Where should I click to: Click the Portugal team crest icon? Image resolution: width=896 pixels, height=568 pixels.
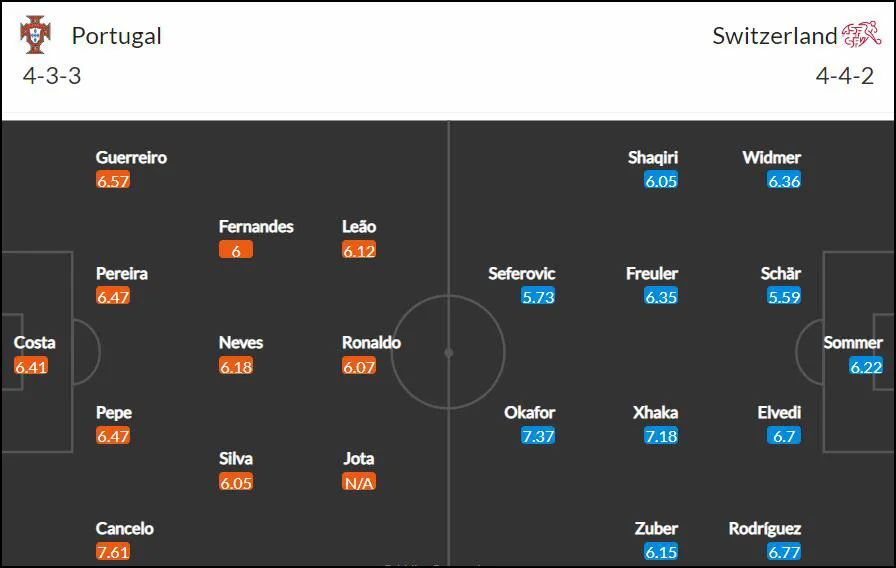click(35, 34)
